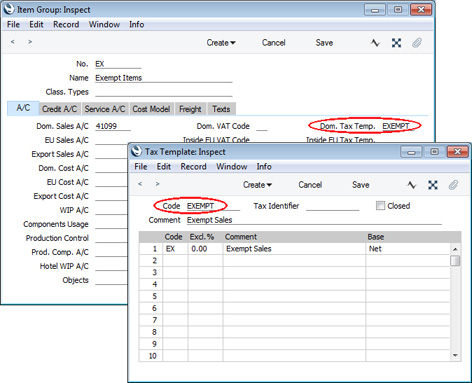
Task: Open attachments paperclip in Item Group window
Action: (417, 43)
